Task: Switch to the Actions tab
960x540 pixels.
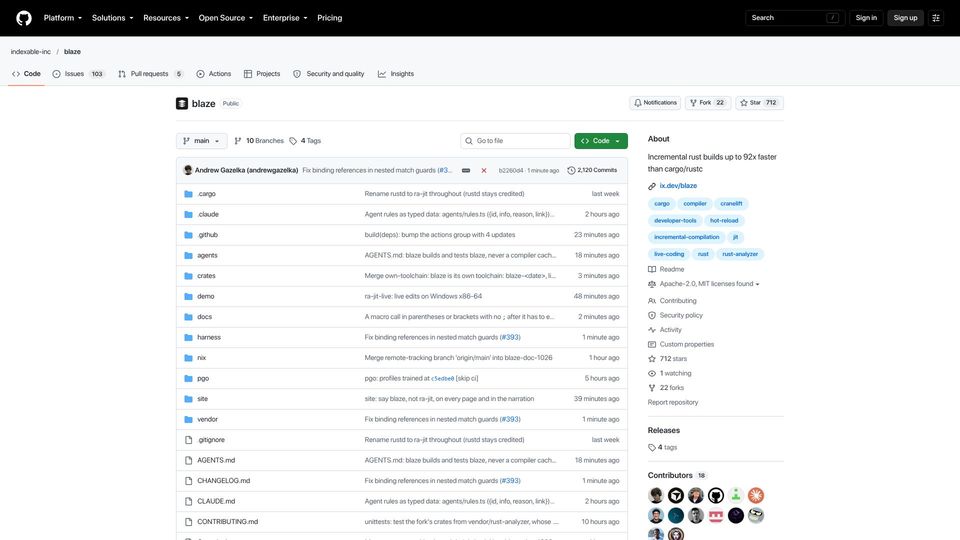Action: click(x=214, y=73)
